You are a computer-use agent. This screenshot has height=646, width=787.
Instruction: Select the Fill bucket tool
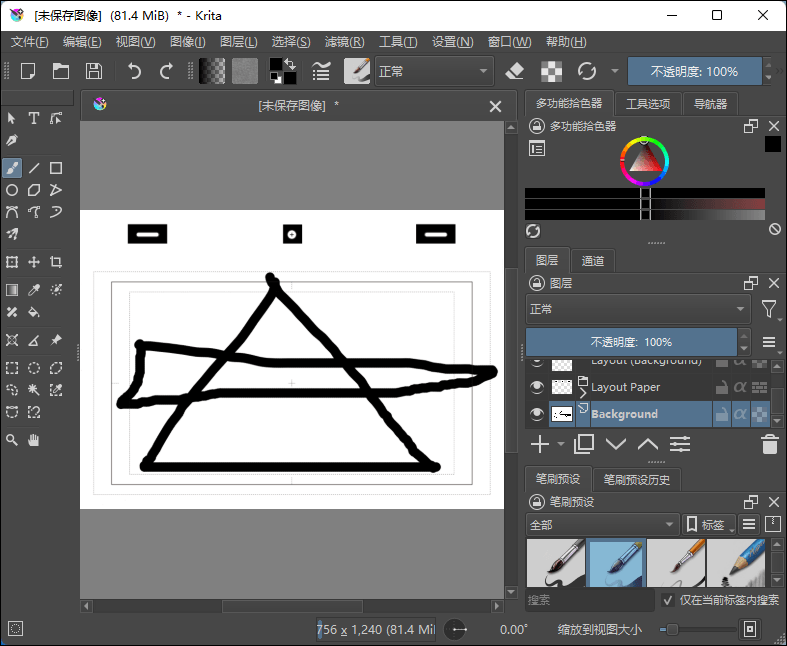pos(34,312)
